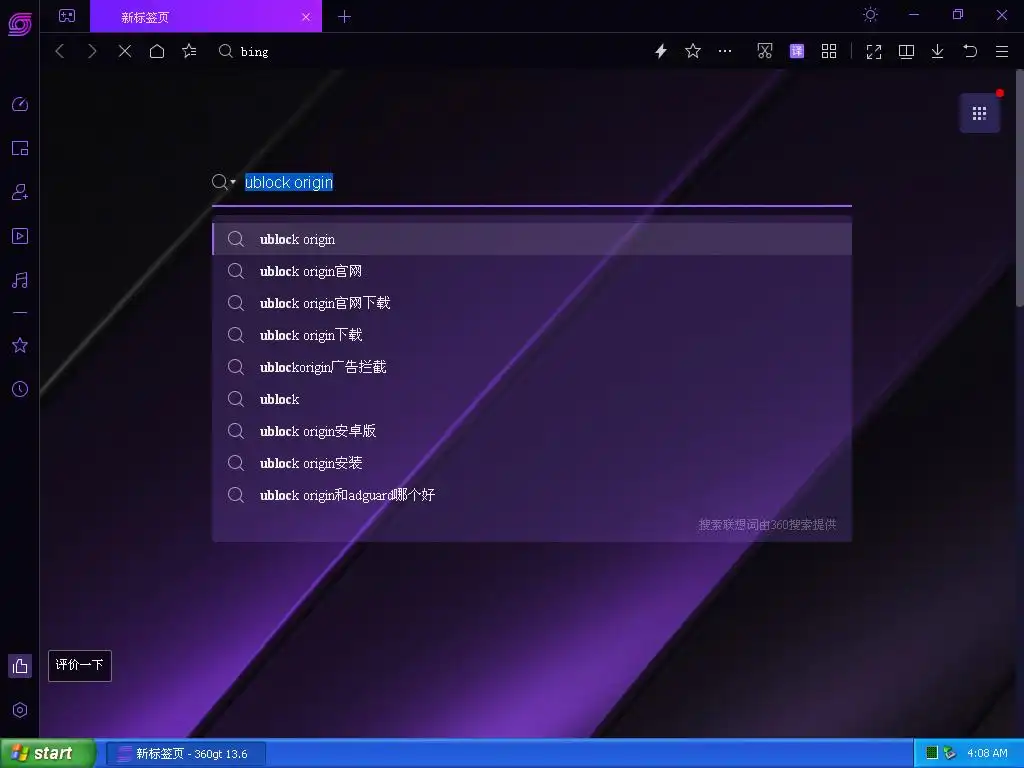Open the sidebar settings hexagon icon

pos(20,710)
